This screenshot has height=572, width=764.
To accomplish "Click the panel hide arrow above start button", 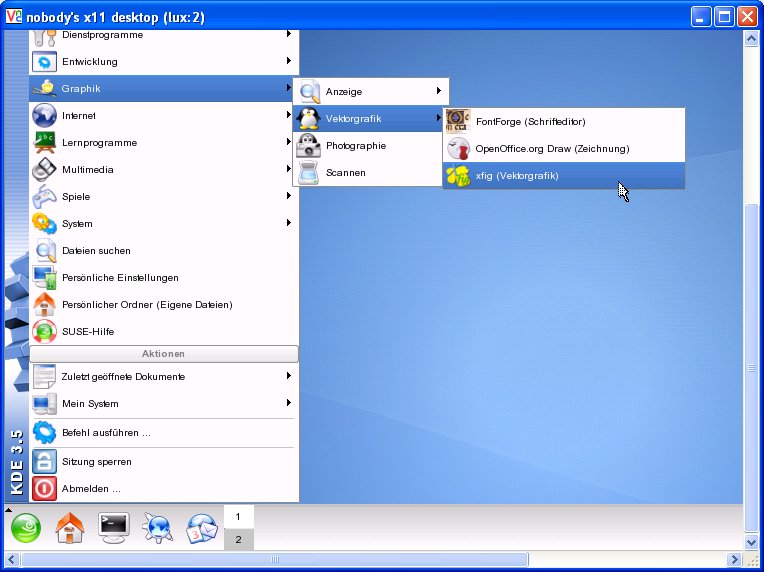I will (x=8, y=510).
